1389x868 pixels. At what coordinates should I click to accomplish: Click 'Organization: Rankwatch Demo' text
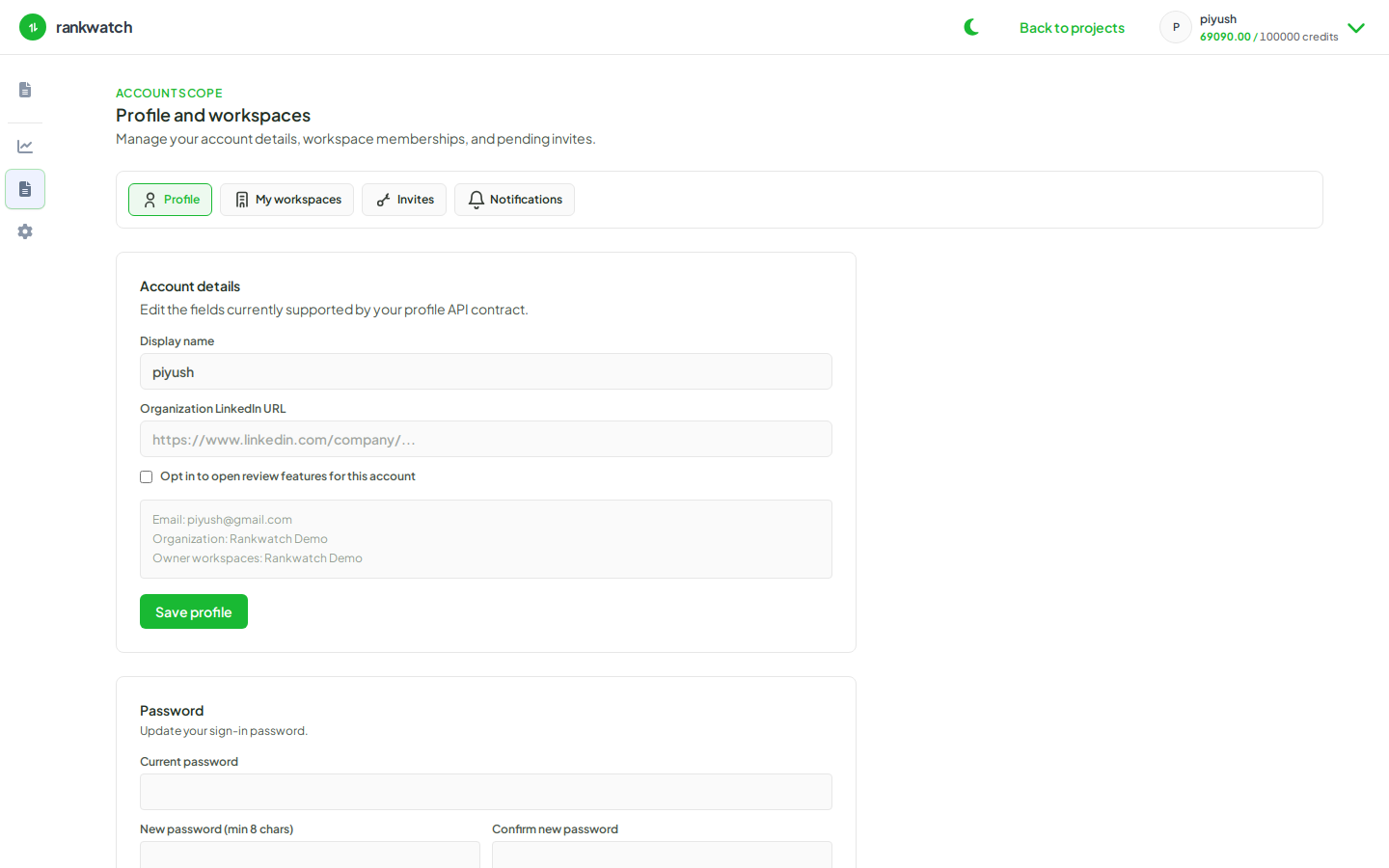click(x=240, y=539)
